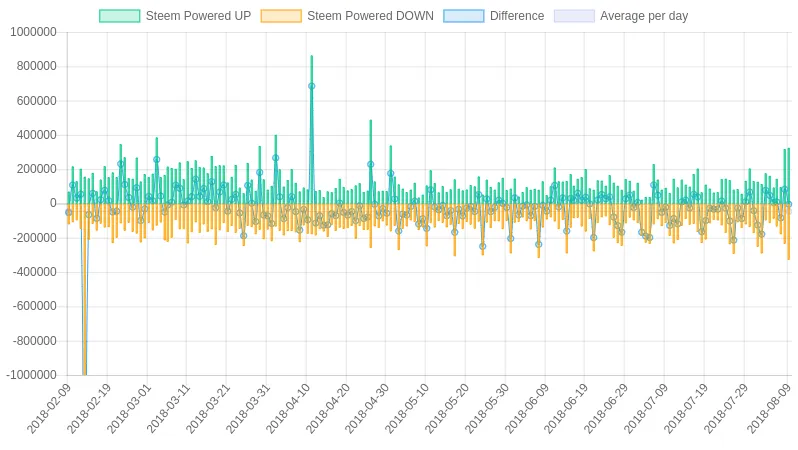This screenshot has height=450, width=798.
Task: Click the 2018-07-09 date label
Action: (647, 408)
